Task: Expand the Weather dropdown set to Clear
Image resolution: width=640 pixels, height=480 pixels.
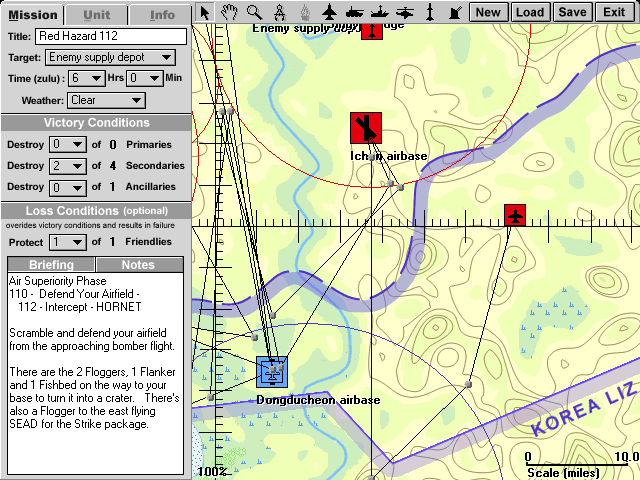Action: (106, 100)
